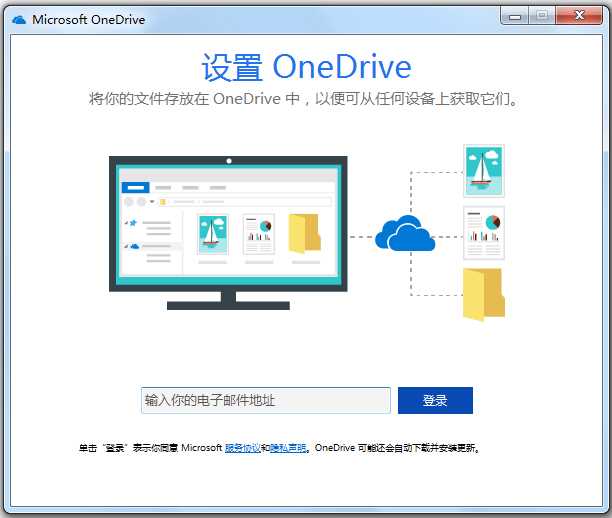Screen dimensions: 612x518
Task: Click the 设置 OneDrive heading text
Action: click(306, 67)
